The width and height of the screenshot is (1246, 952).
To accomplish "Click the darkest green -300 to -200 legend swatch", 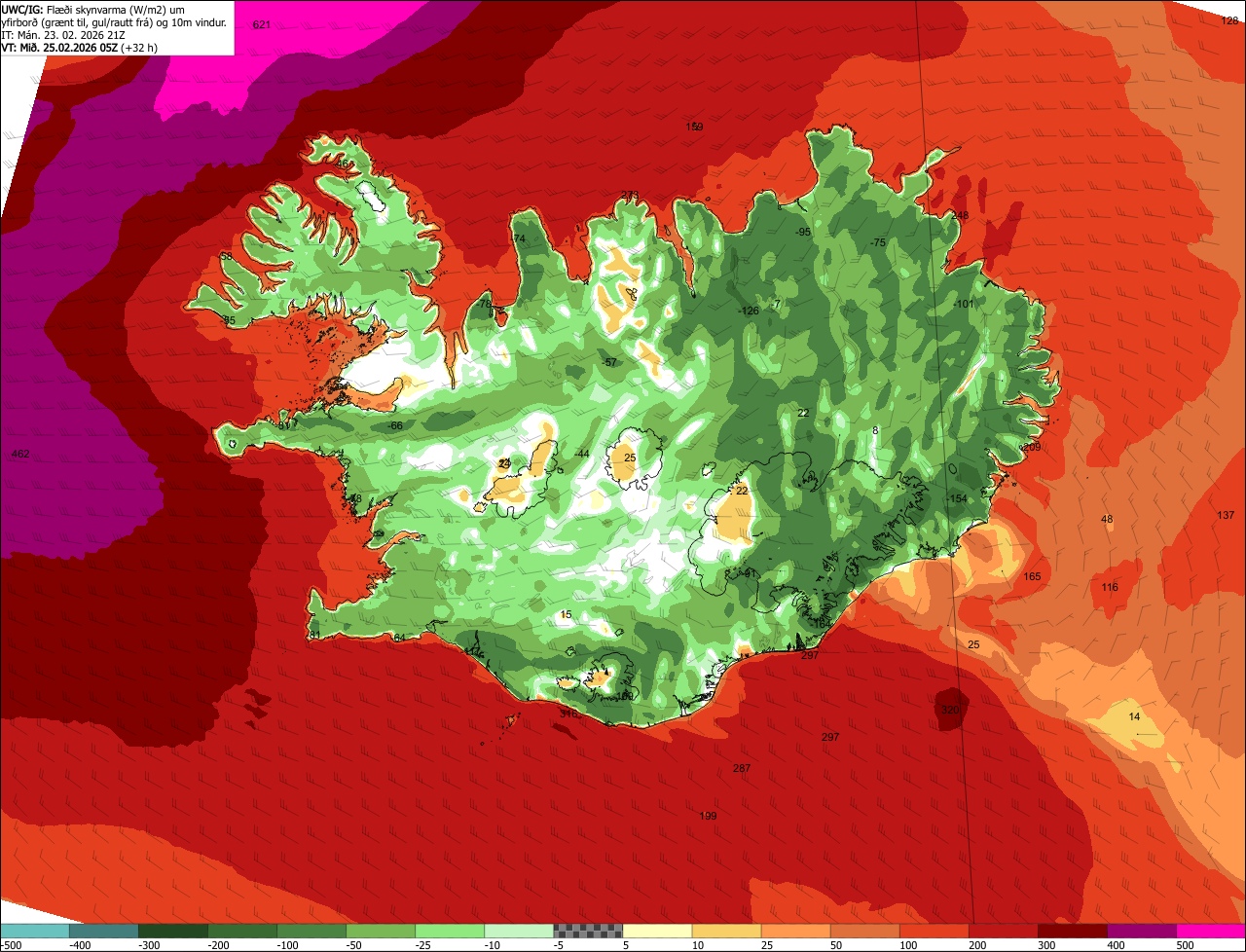I will 173,931.
